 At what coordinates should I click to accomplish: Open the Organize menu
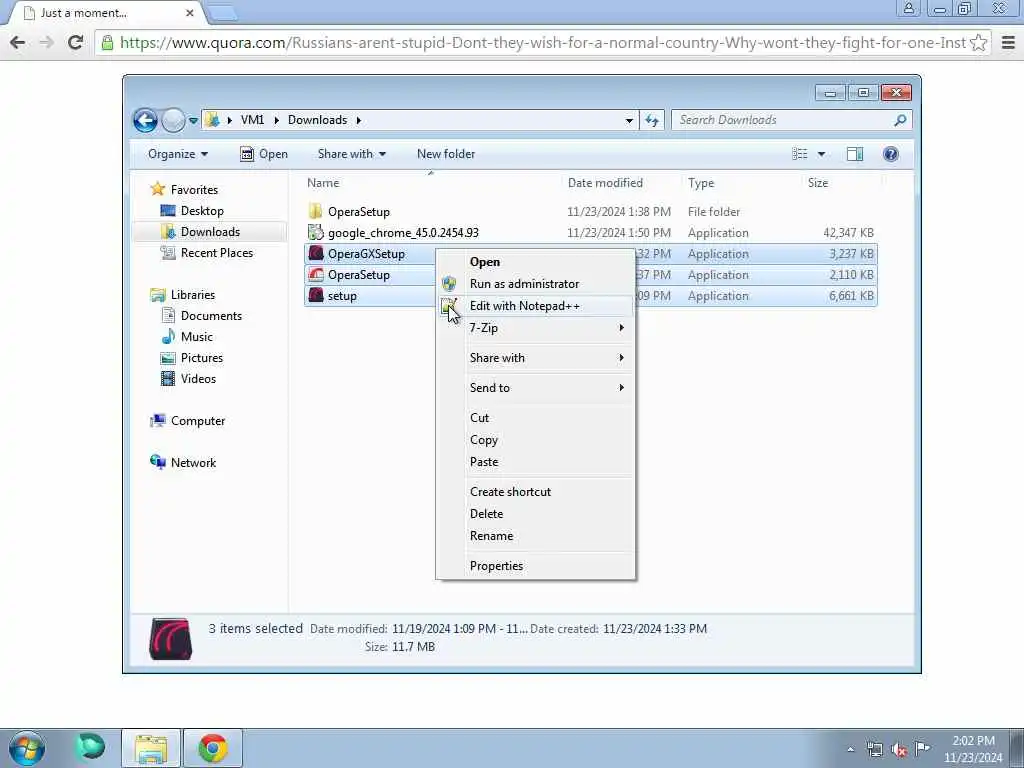[178, 154]
